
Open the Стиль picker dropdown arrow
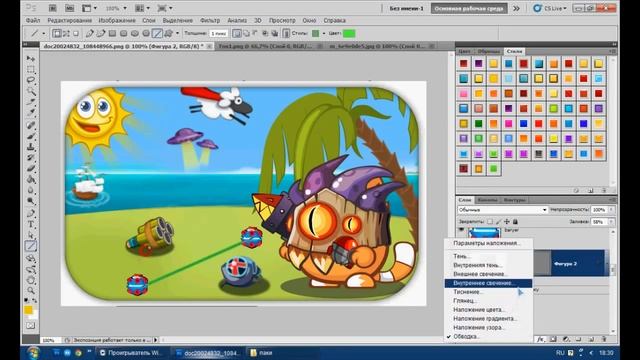pyautogui.click(x=324, y=33)
